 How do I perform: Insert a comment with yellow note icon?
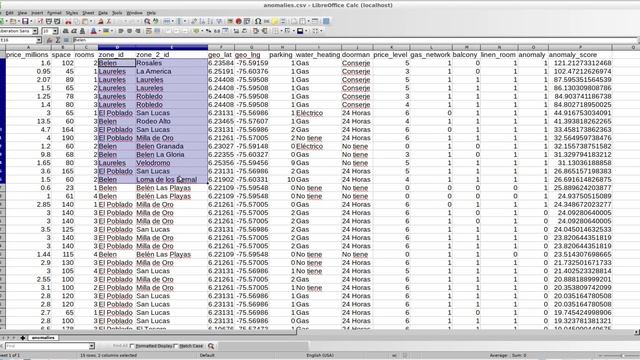click(x=275, y=21)
